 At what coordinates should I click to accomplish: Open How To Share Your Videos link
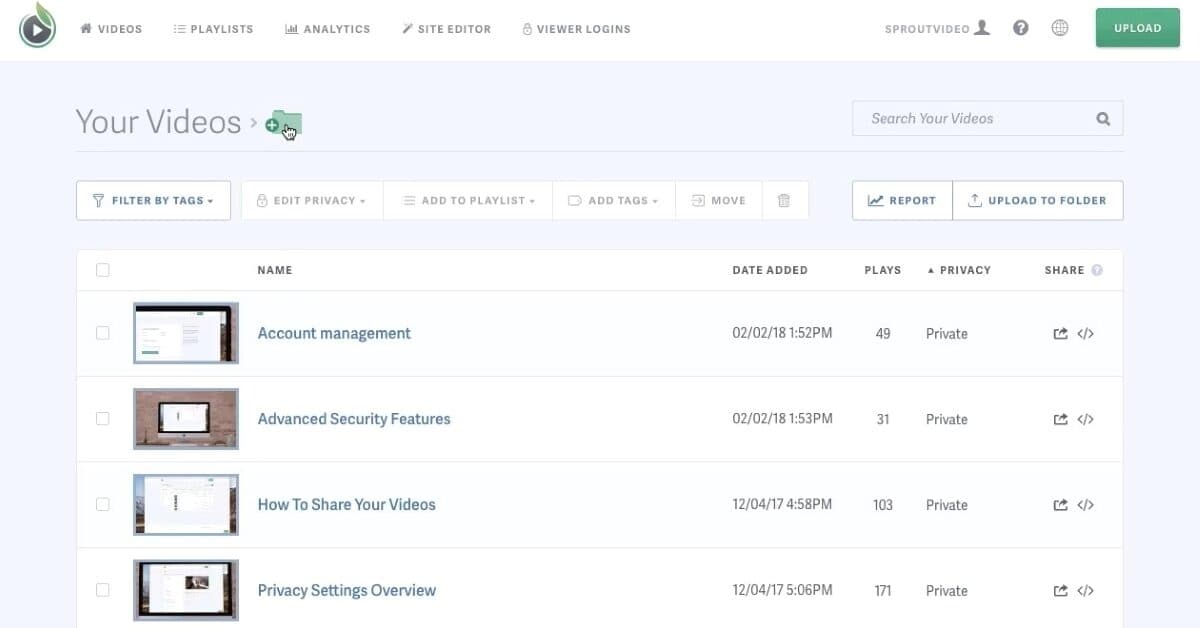click(x=347, y=504)
